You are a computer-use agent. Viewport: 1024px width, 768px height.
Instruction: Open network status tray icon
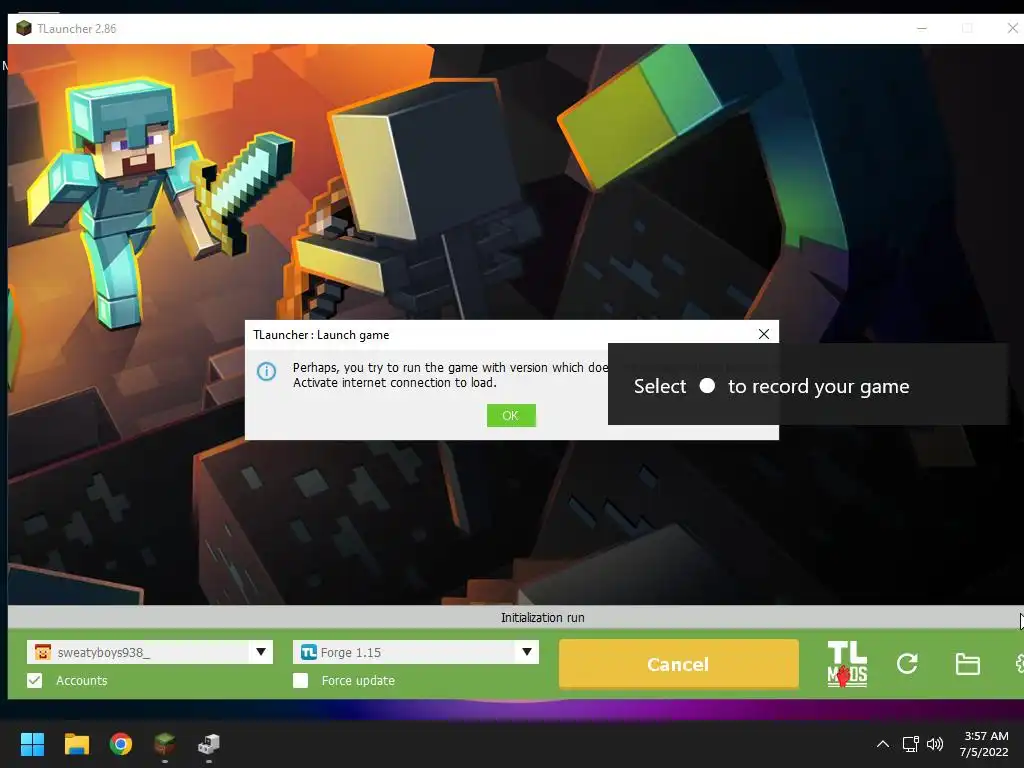coord(910,744)
